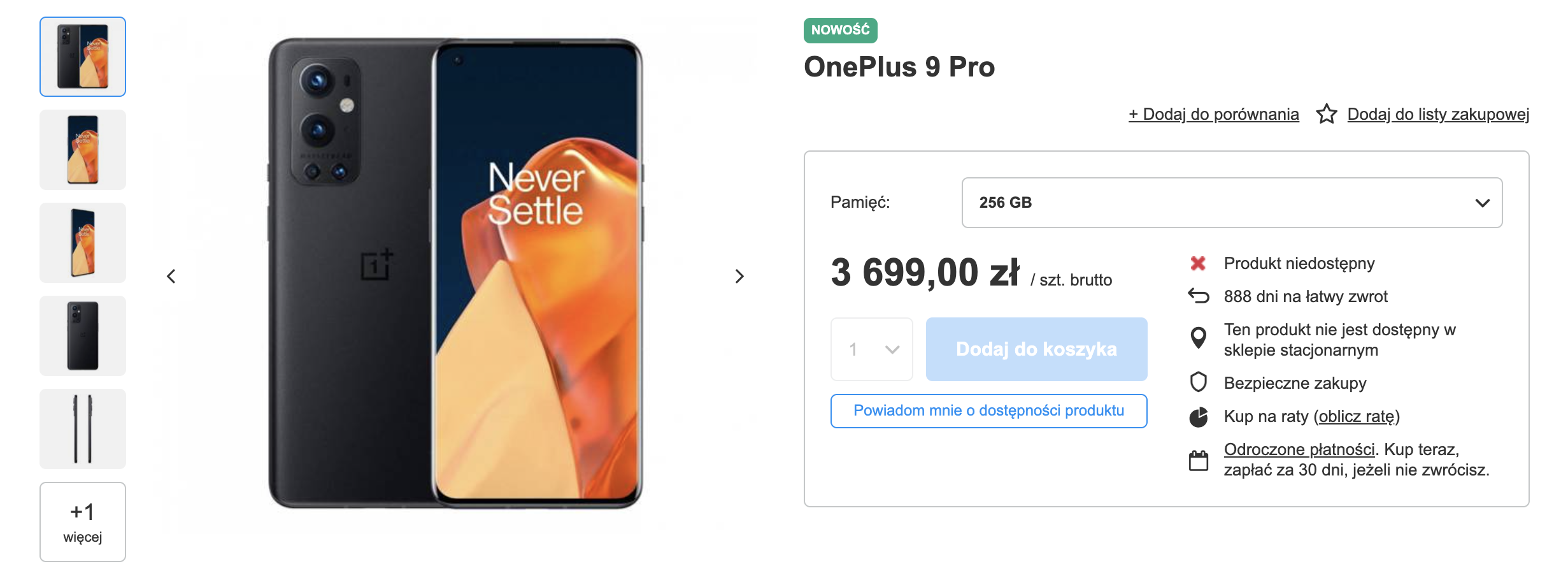Image resolution: width=1568 pixels, height=580 pixels.
Task: Click the return arrow icon beside 888 dni
Action: tap(1199, 296)
